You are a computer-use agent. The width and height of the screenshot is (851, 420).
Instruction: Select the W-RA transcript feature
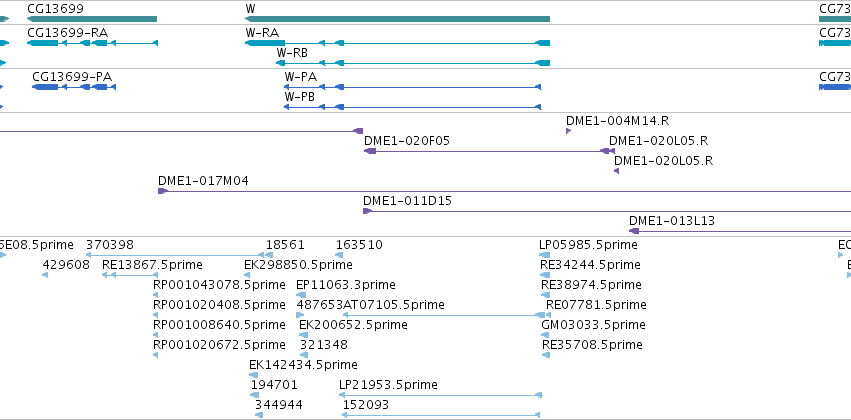[397, 43]
